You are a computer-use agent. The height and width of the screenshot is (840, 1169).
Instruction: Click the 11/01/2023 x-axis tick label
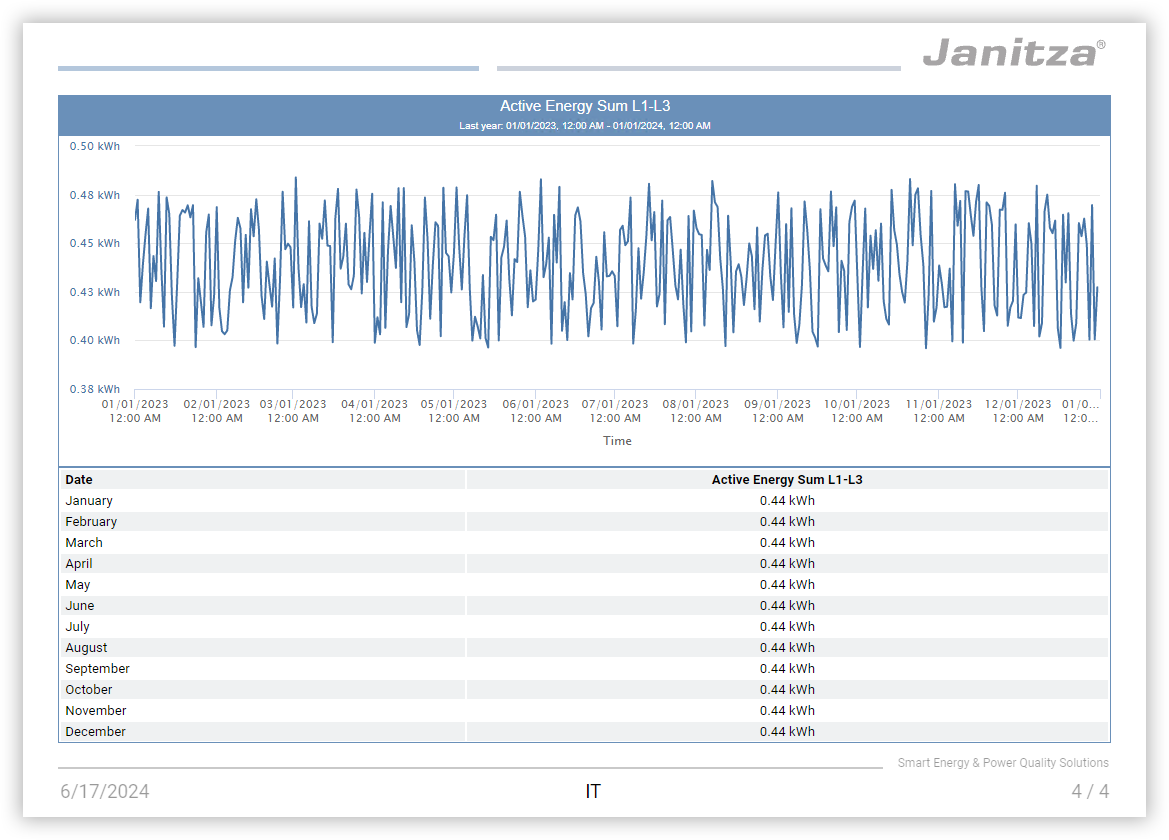pos(938,411)
